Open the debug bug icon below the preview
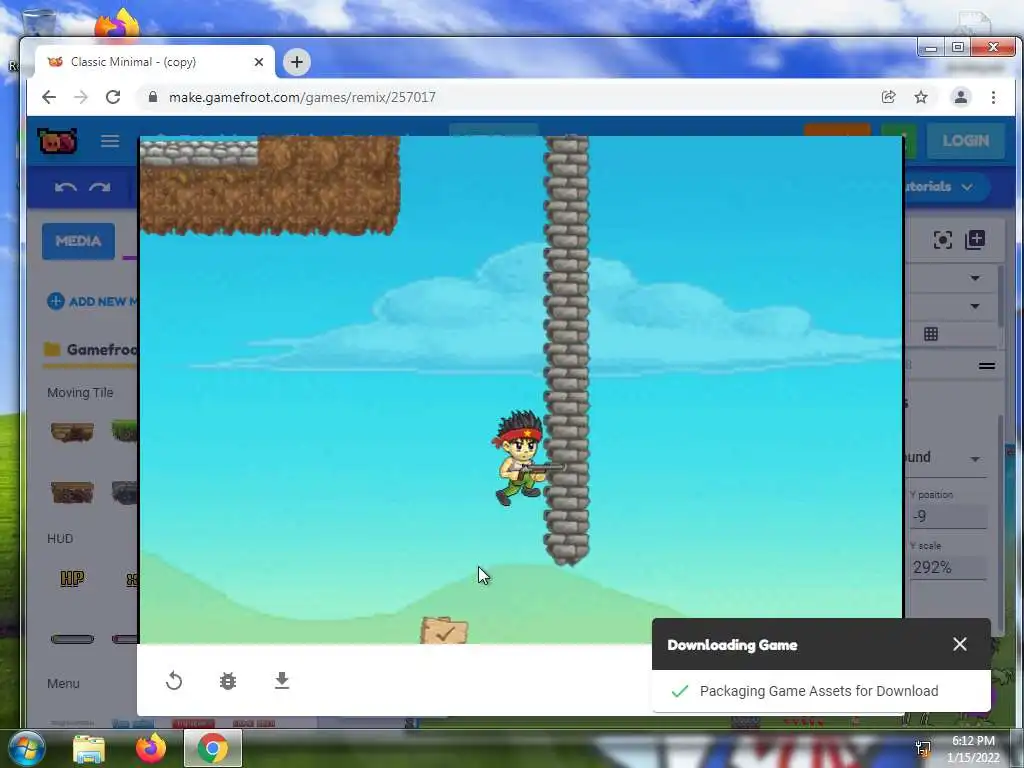 [x=228, y=681]
